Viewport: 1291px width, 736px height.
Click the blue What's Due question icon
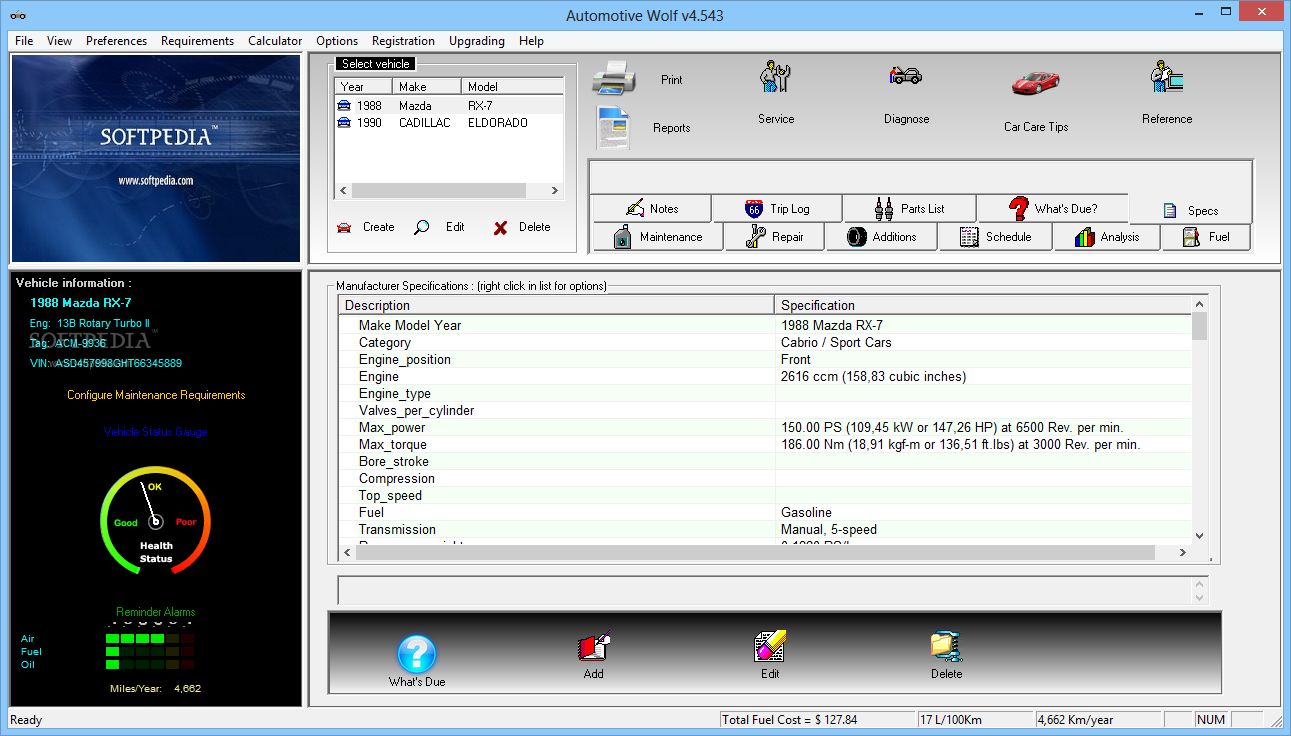point(417,655)
